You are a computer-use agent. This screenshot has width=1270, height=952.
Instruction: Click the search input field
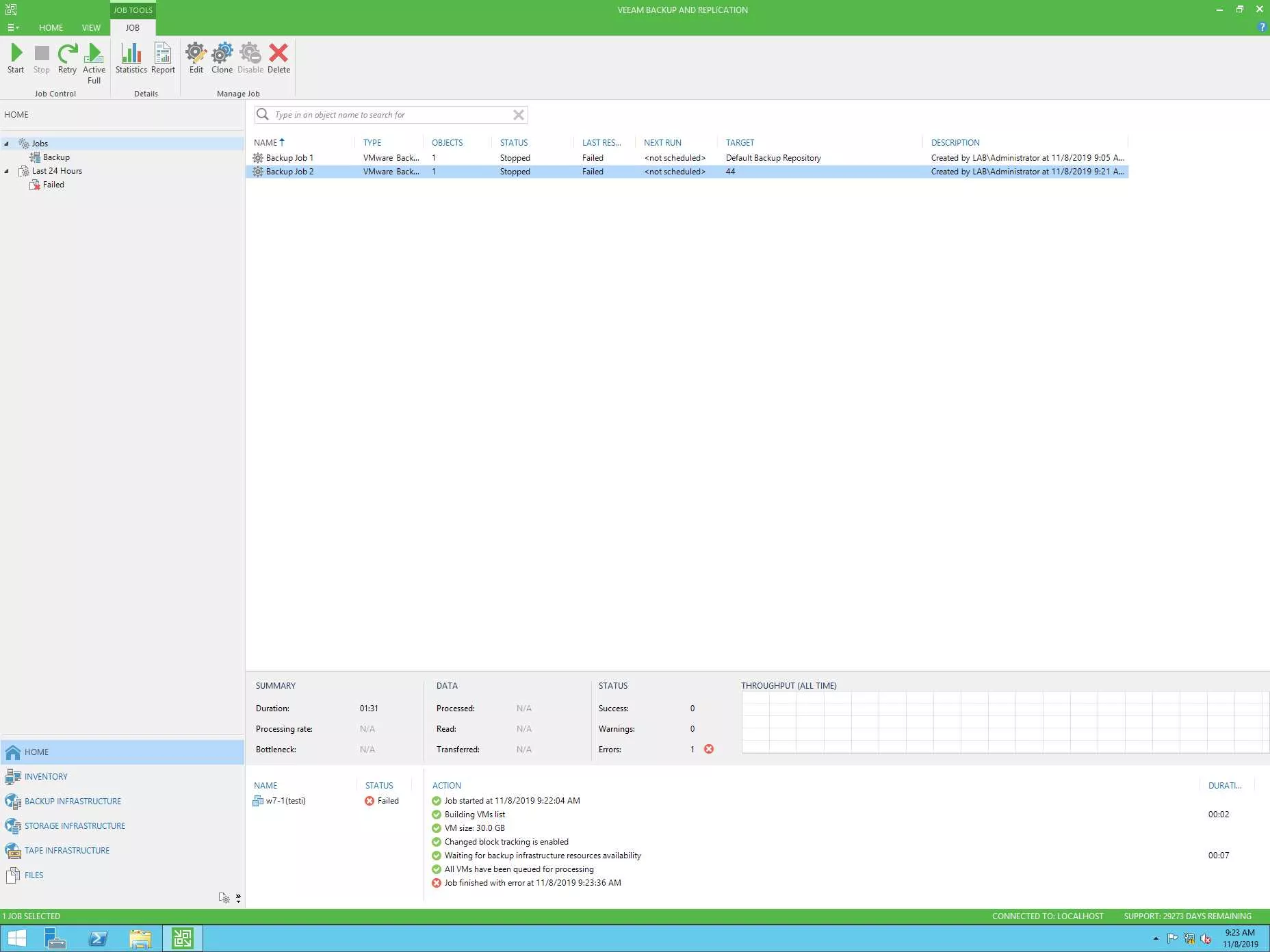391,115
